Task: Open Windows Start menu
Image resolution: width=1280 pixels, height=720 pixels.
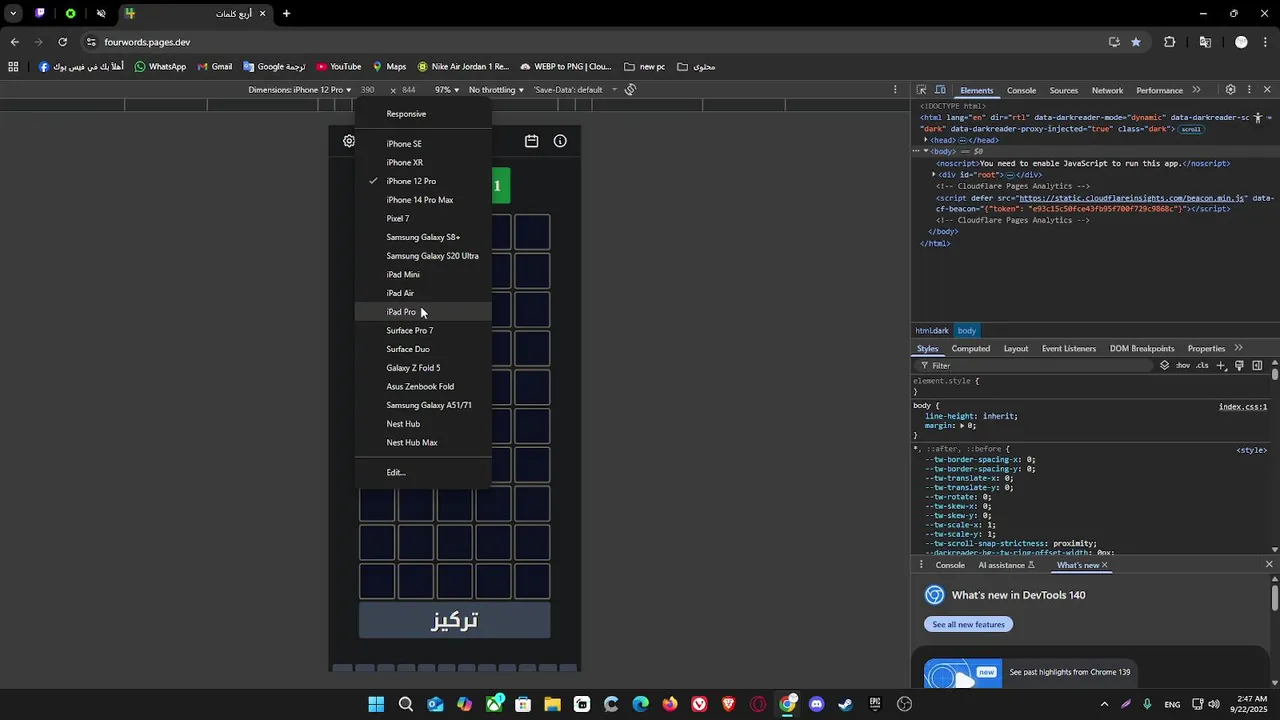Action: (376, 704)
